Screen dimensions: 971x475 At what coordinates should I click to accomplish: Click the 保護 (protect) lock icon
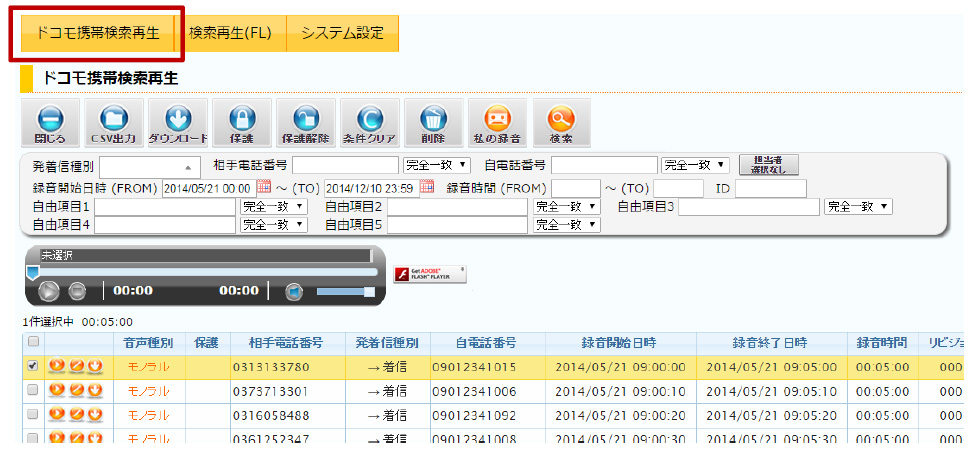(x=242, y=123)
